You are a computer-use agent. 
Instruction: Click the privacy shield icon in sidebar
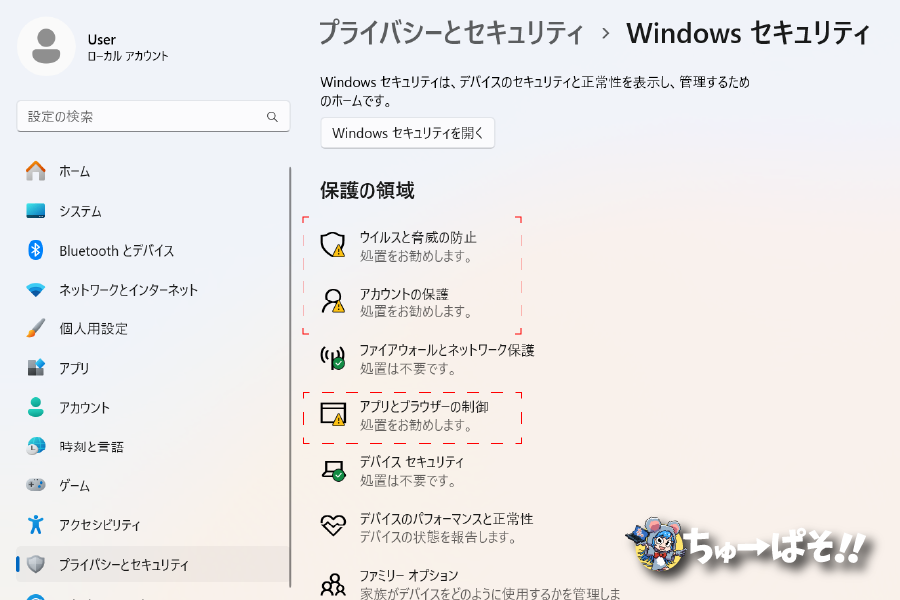point(36,564)
